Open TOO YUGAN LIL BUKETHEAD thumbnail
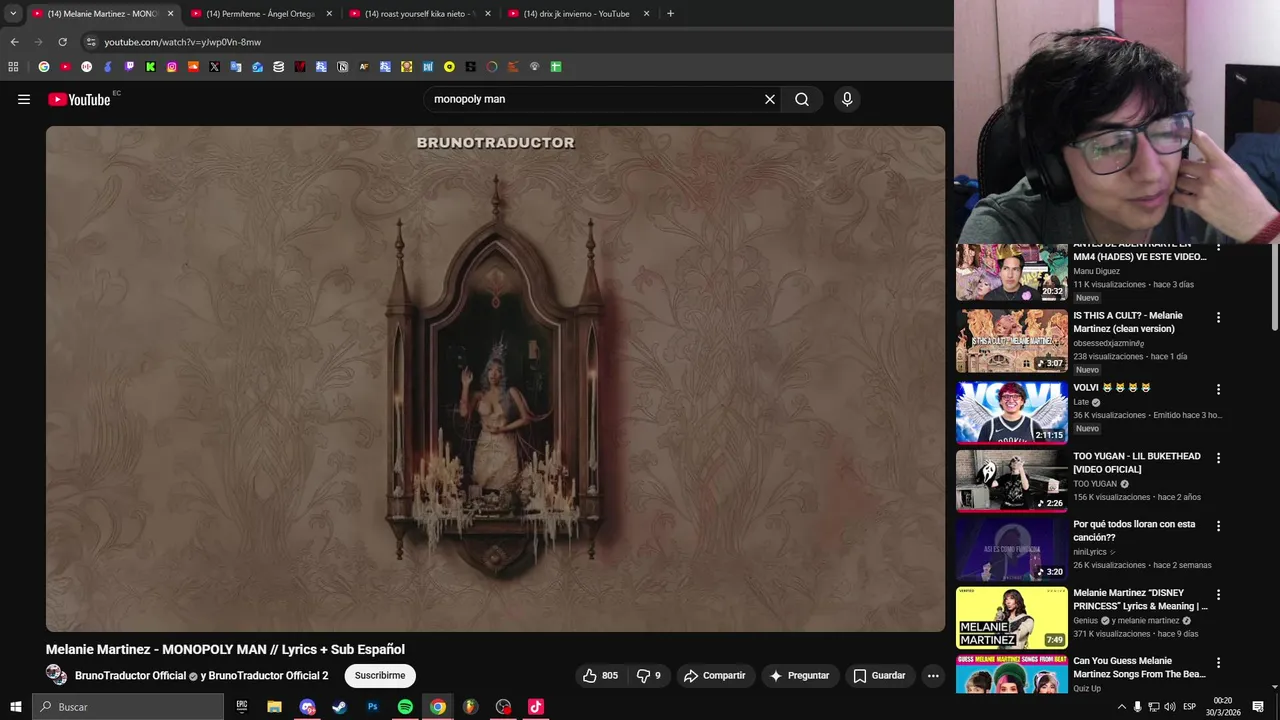The image size is (1280, 720). tap(1012, 481)
